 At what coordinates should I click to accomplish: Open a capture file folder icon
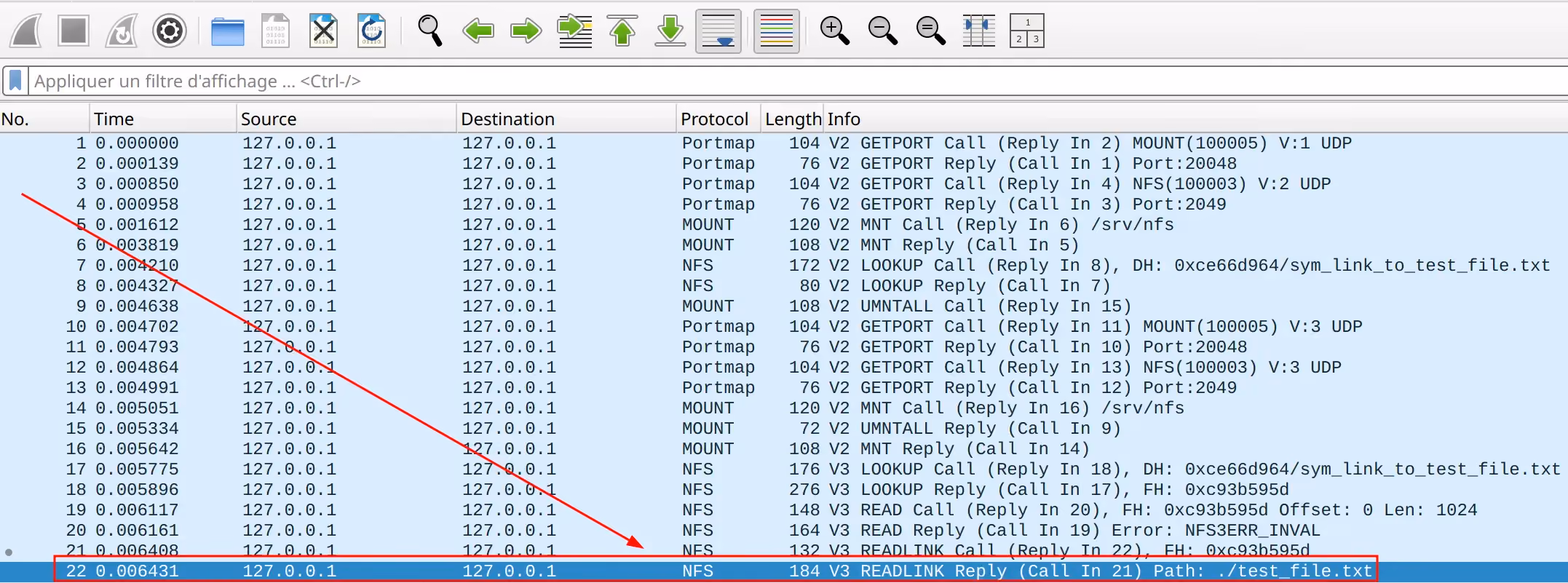[228, 31]
